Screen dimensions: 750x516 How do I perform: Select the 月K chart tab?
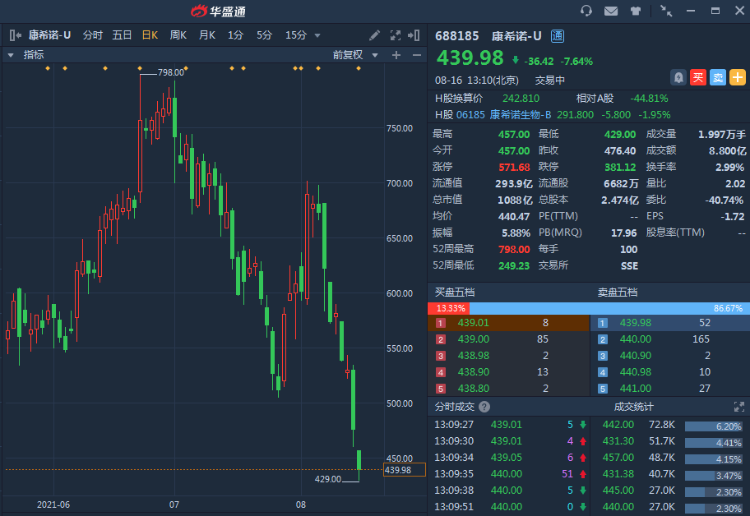207,35
